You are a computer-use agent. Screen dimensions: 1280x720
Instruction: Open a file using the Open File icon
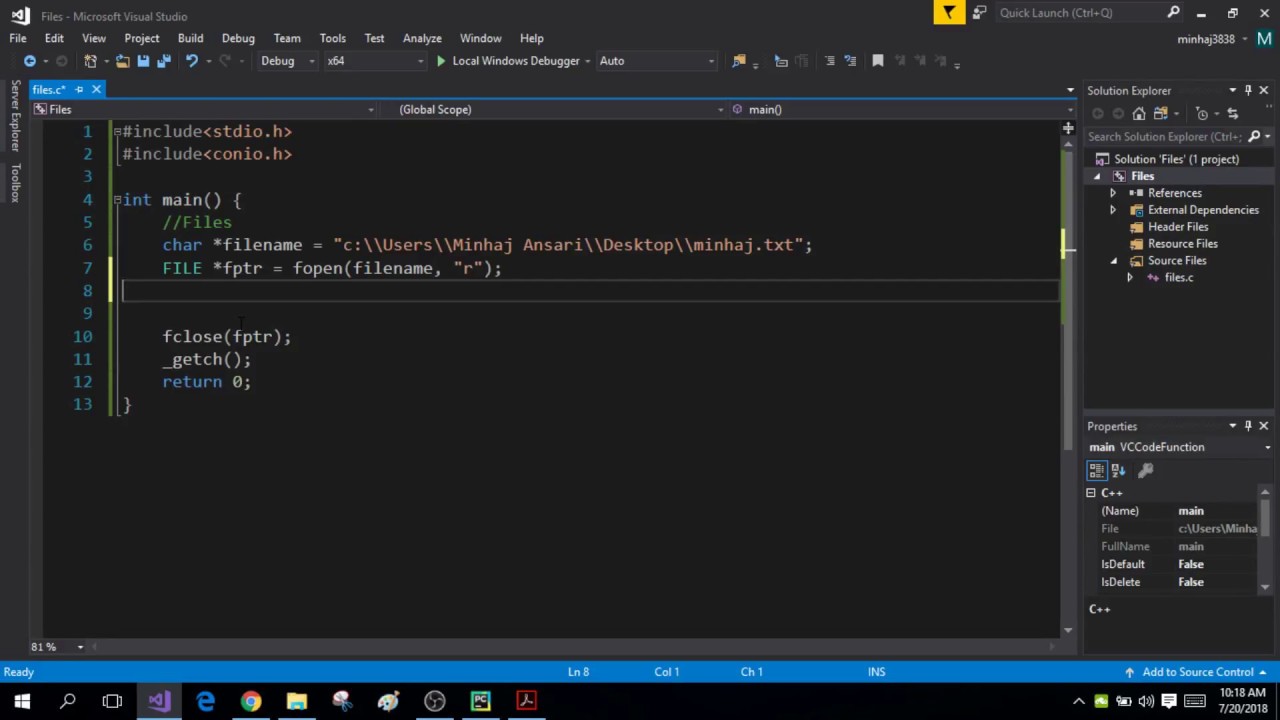pyautogui.click(x=122, y=61)
